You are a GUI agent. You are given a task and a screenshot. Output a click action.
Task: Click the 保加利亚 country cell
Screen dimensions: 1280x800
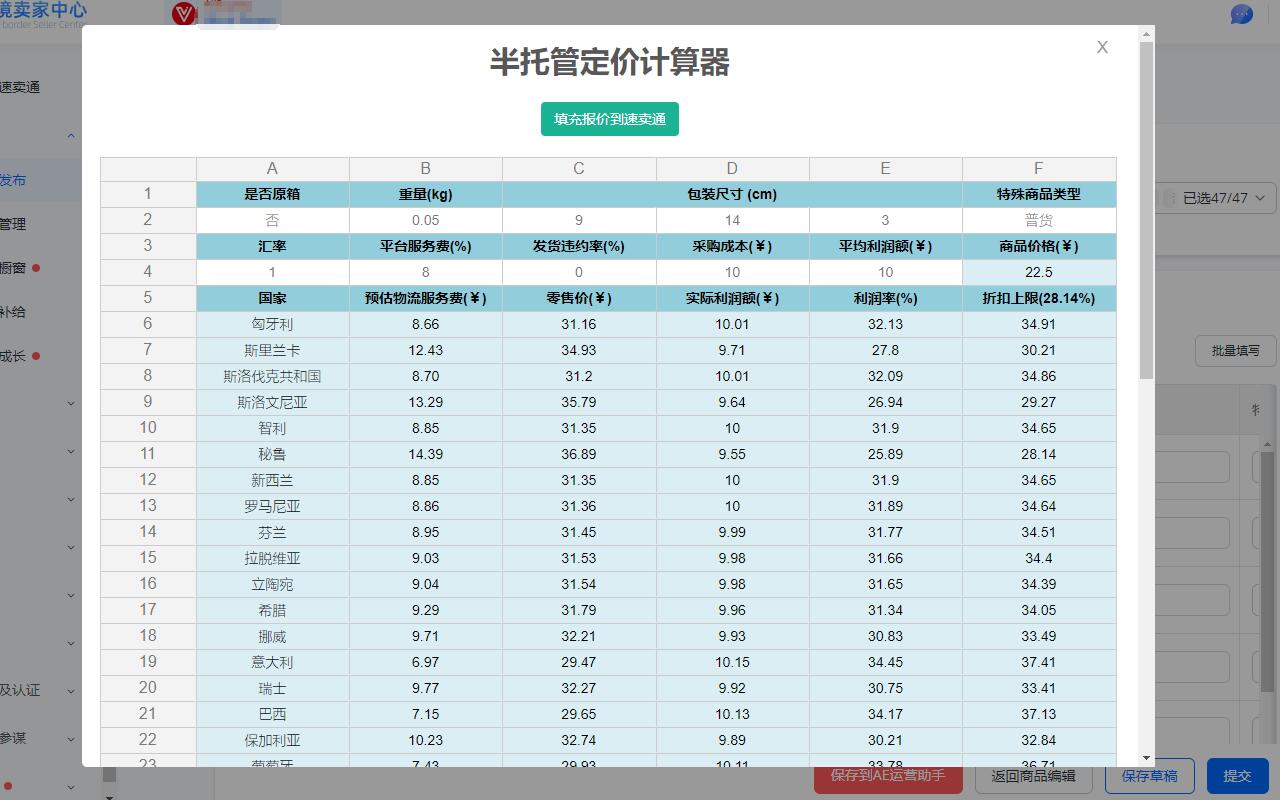point(272,740)
